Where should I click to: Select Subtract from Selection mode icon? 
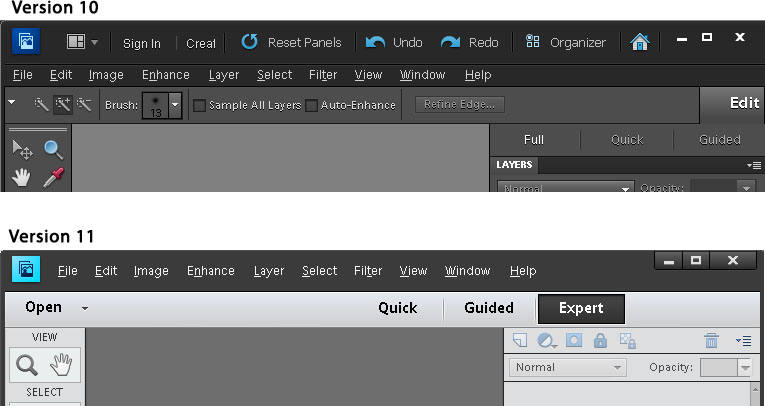pos(84,104)
